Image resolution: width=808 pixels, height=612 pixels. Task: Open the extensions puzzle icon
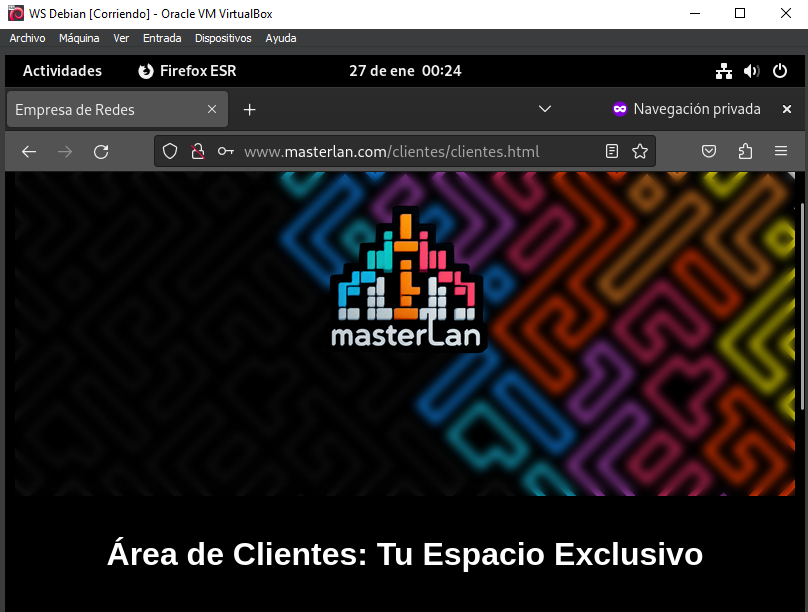(745, 151)
